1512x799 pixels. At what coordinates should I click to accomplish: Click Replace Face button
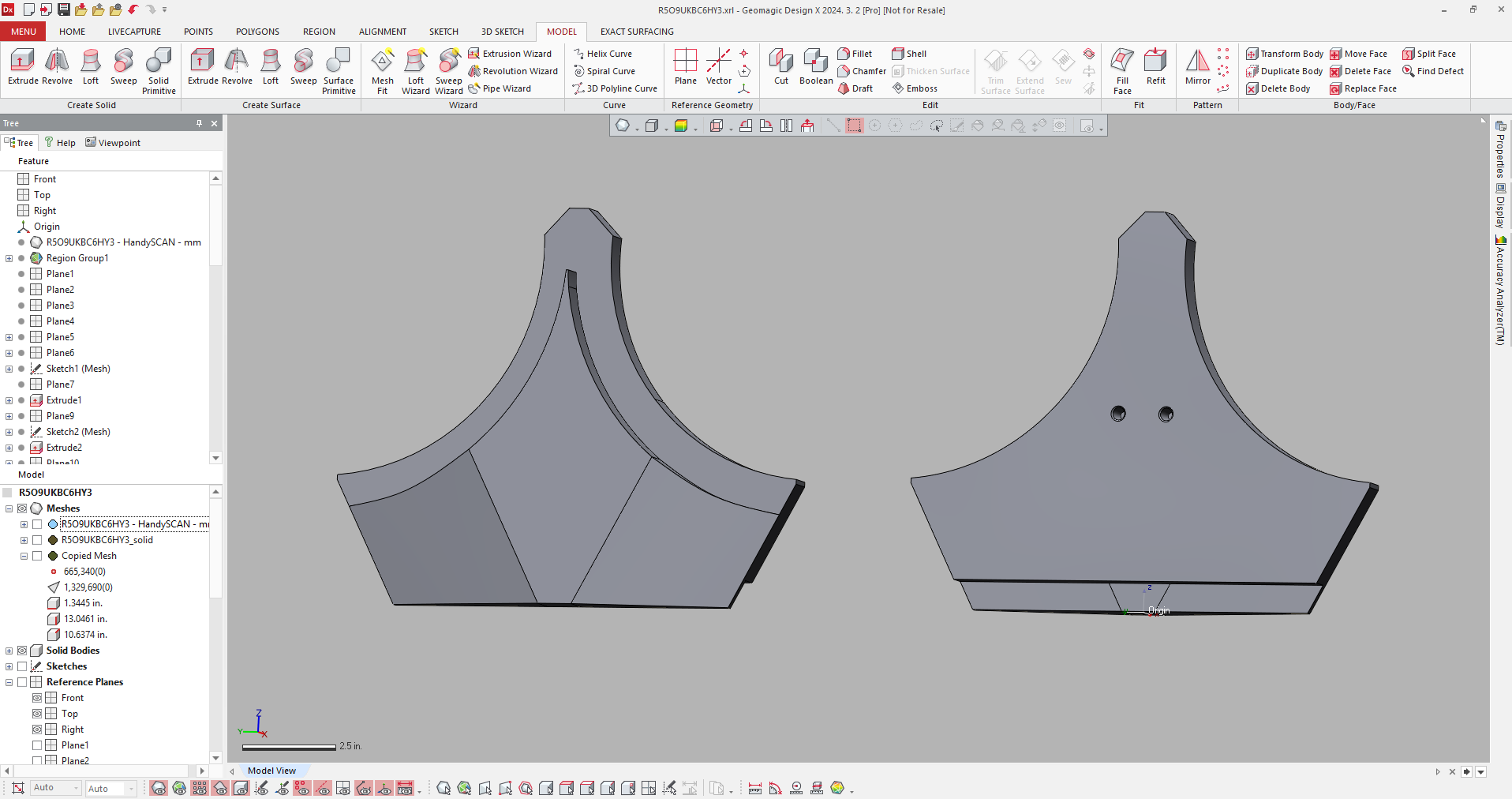[x=1363, y=88]
